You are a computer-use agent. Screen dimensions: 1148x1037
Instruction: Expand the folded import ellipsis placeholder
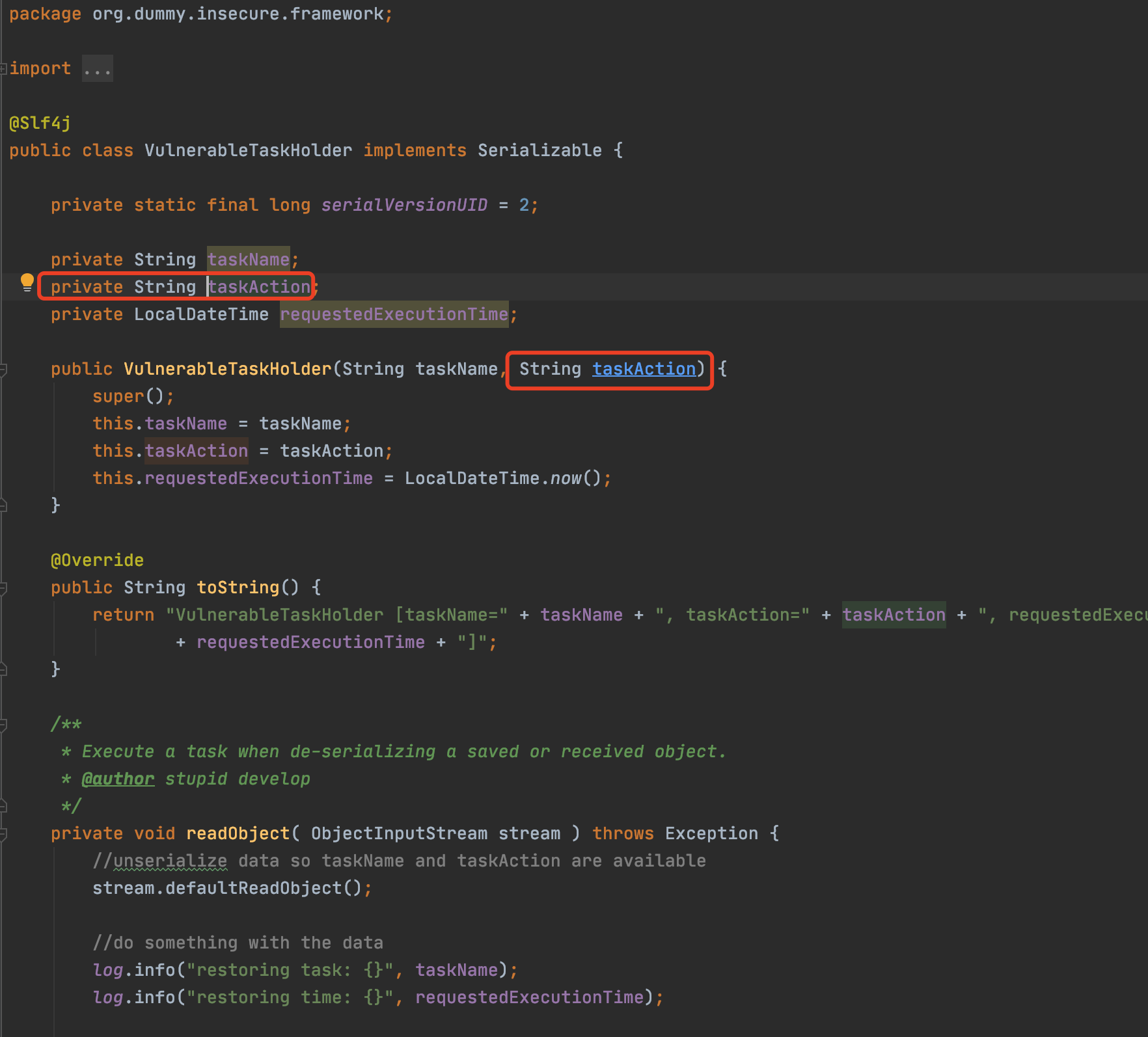[x=97, y=69]
